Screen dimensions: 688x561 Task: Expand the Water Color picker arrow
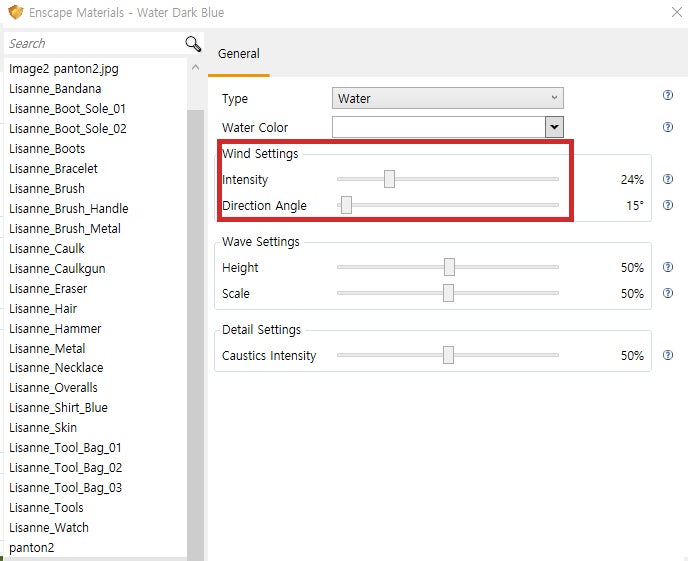point(554,127)
